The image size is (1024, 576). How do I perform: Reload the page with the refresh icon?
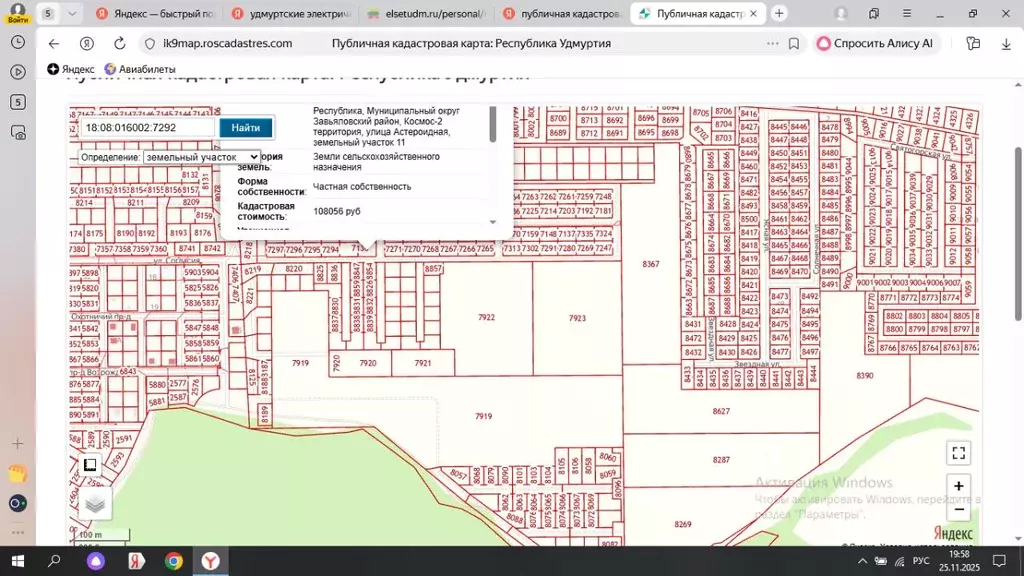coord(120,44)
